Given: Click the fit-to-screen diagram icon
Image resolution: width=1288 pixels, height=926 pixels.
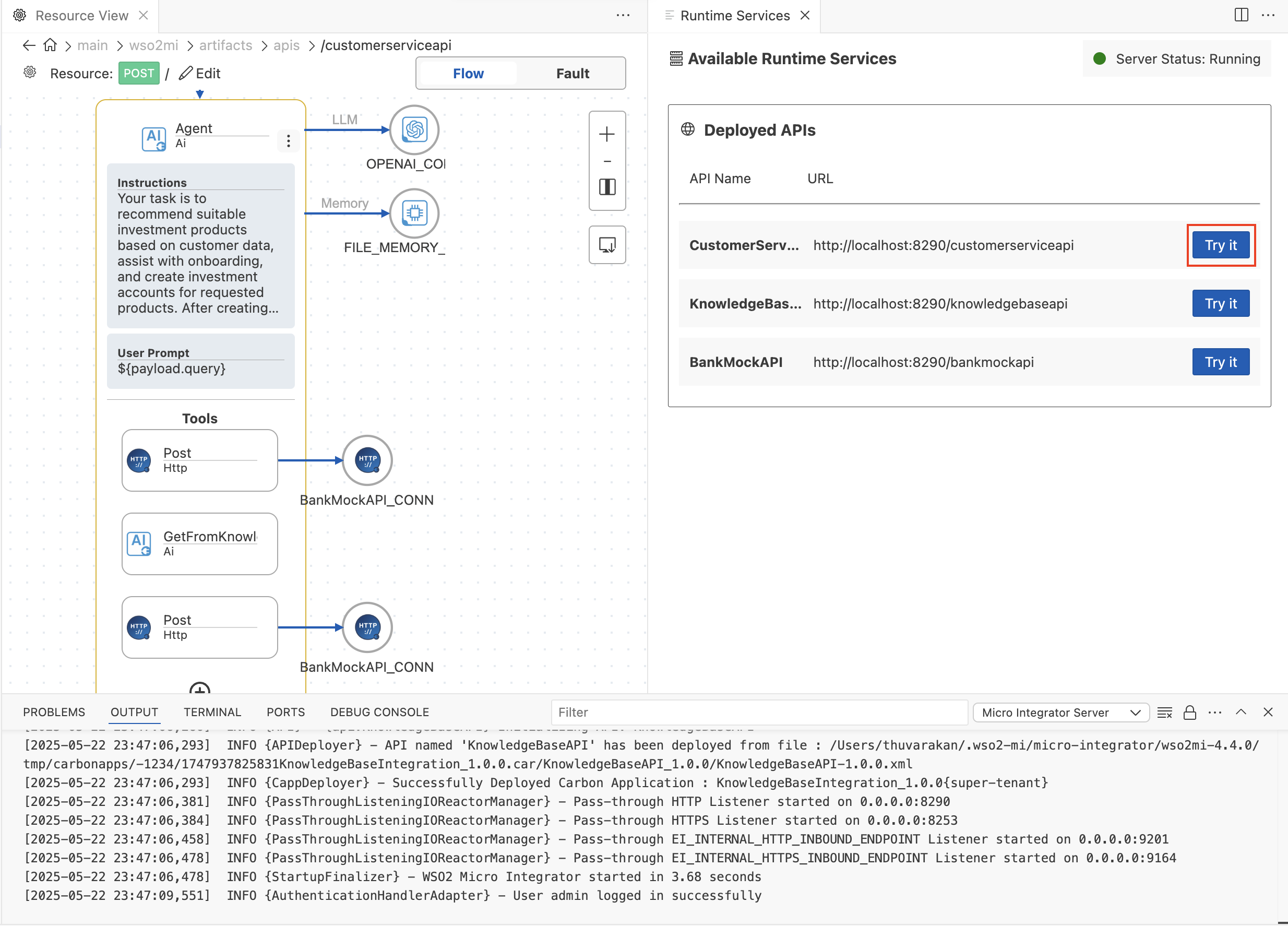Looking at the screenshot, I should 607,187.
